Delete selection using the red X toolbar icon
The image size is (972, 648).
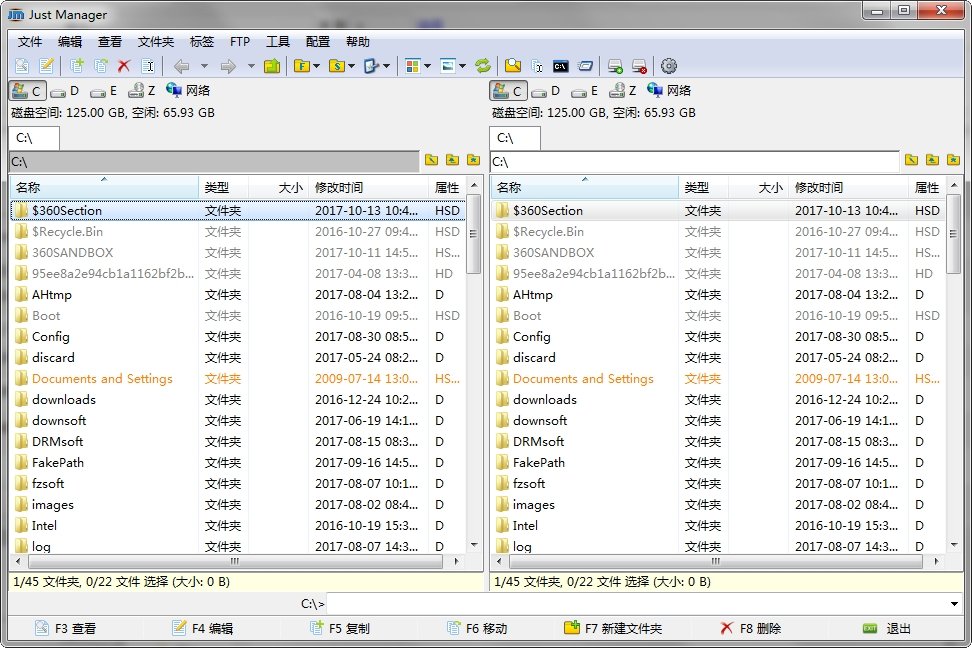(x=123, y=66)
